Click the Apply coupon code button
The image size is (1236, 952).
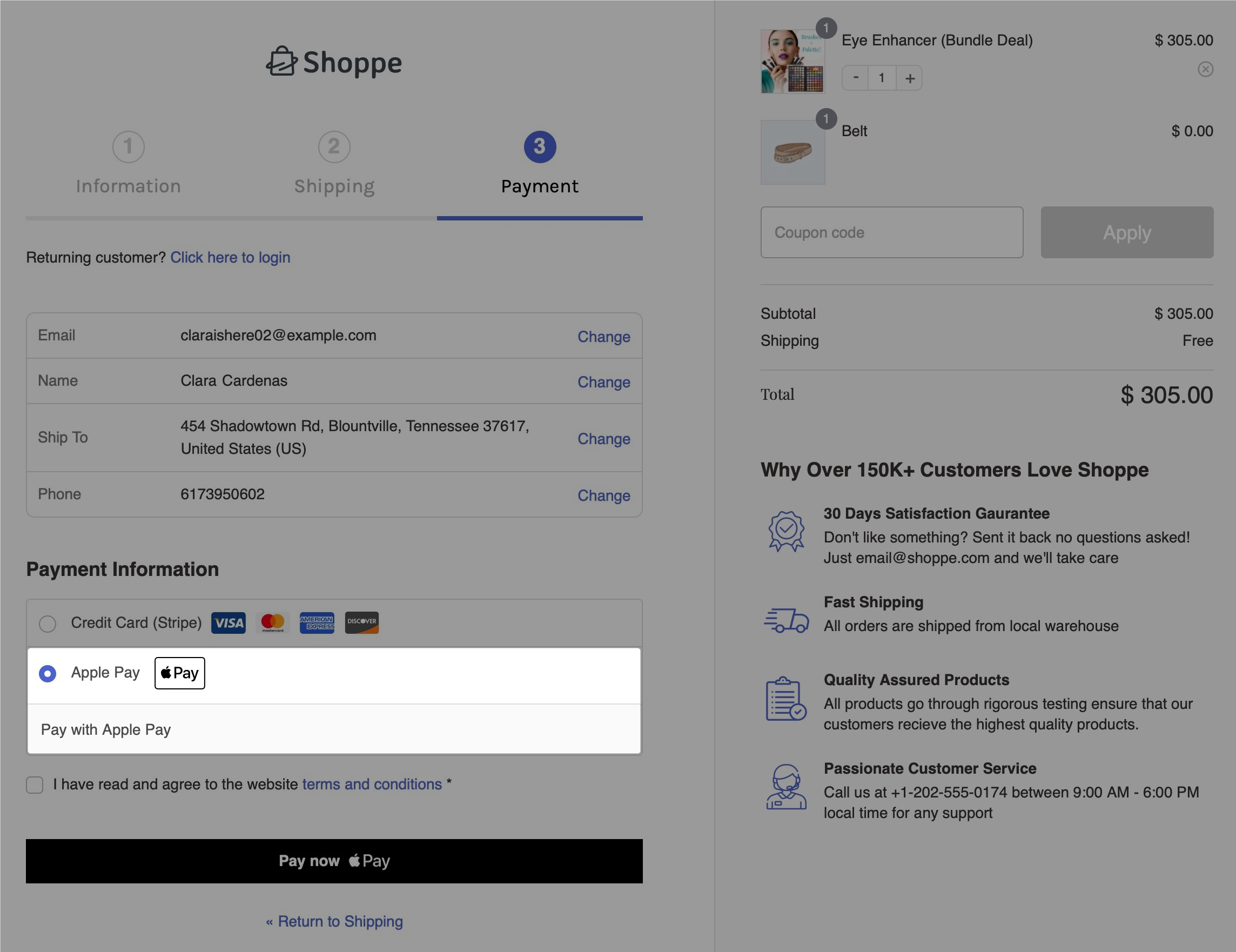(1127, 232)
